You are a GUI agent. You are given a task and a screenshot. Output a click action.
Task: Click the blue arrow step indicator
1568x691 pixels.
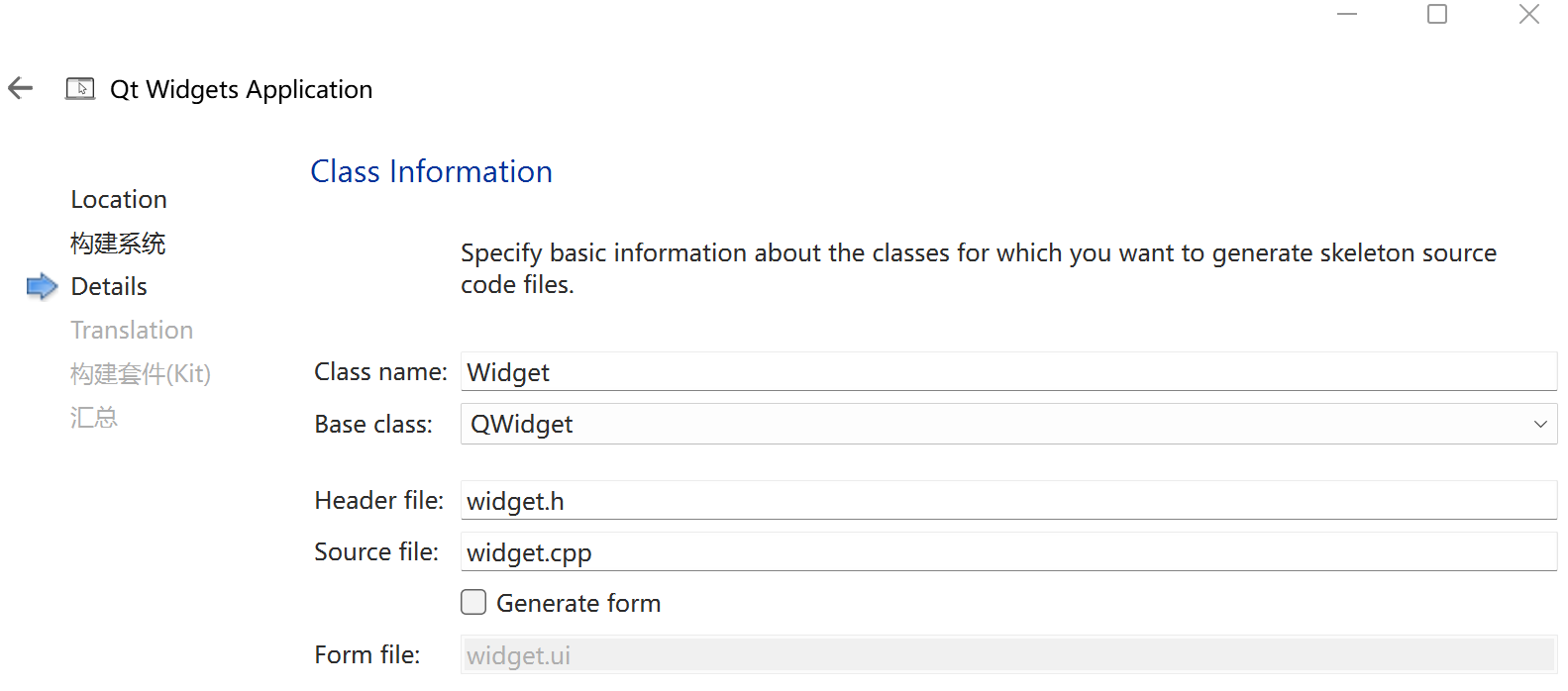pos(42,286)
